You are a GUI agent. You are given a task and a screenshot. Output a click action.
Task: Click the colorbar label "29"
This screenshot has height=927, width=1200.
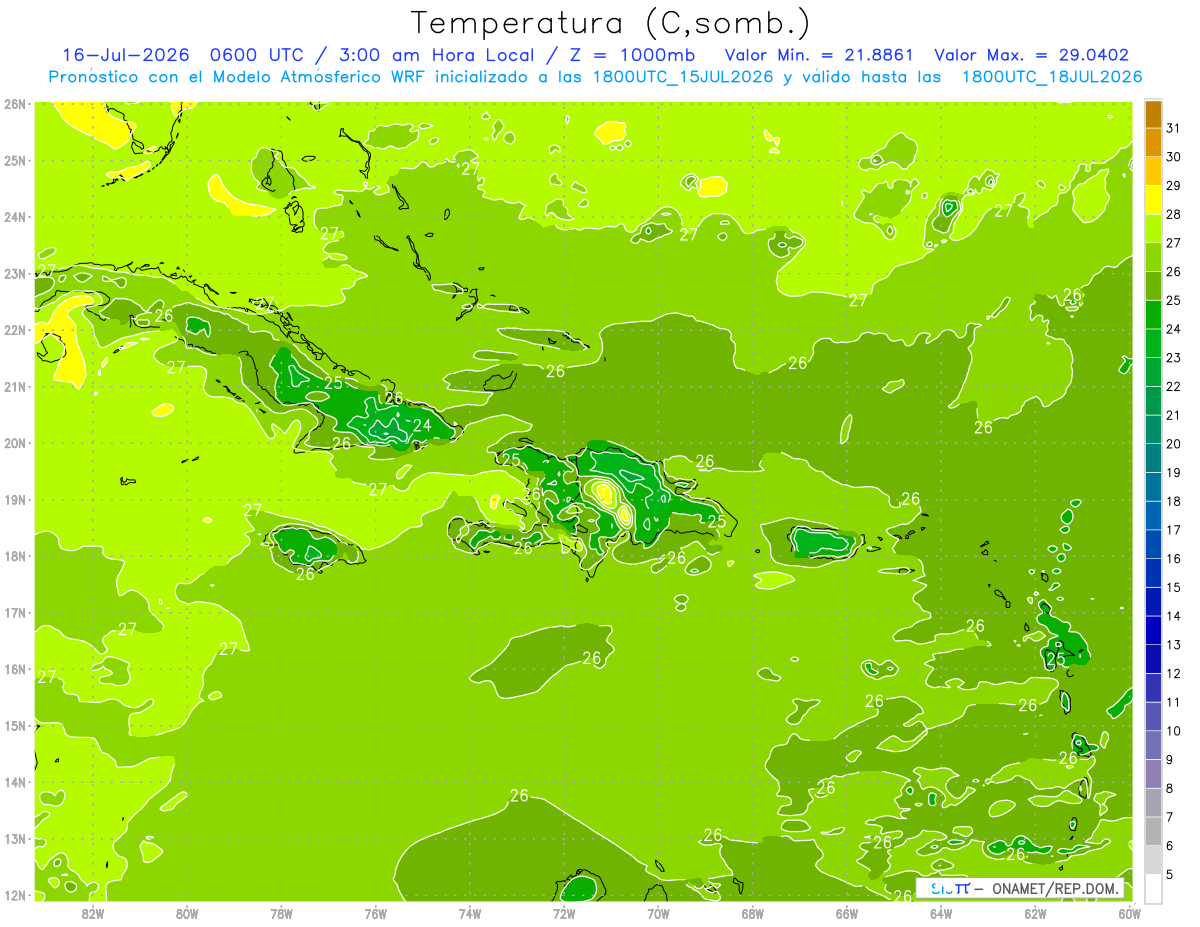coord(1174,186)
